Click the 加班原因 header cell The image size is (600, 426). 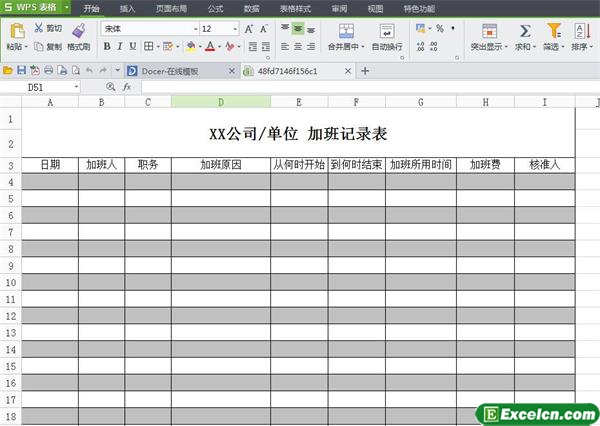221,165
